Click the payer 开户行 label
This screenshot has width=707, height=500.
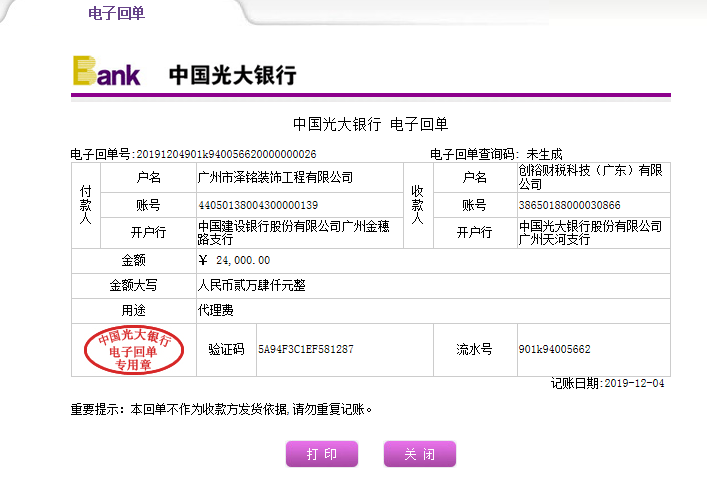click(148, 232)
